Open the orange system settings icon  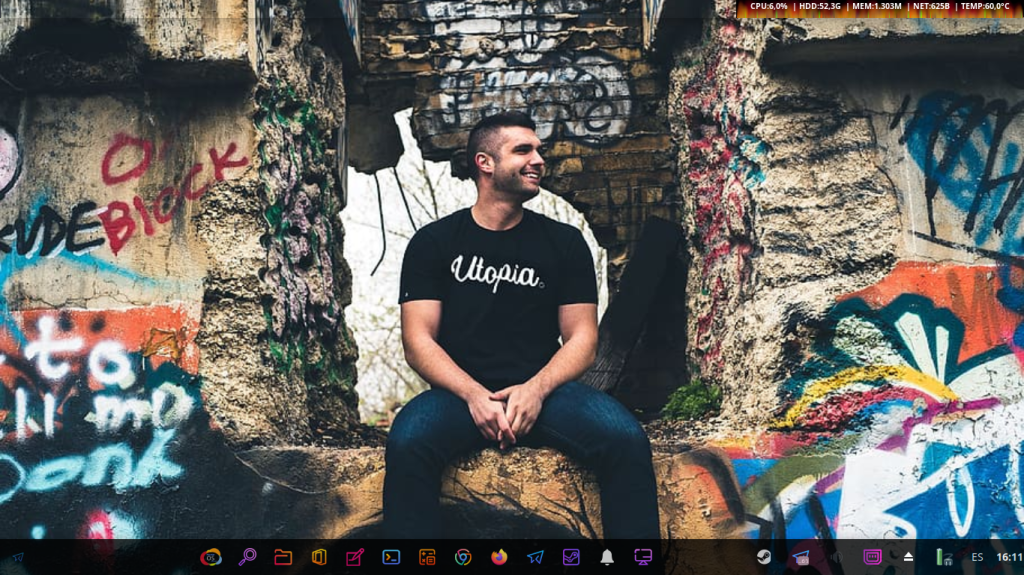pos(427,557)
